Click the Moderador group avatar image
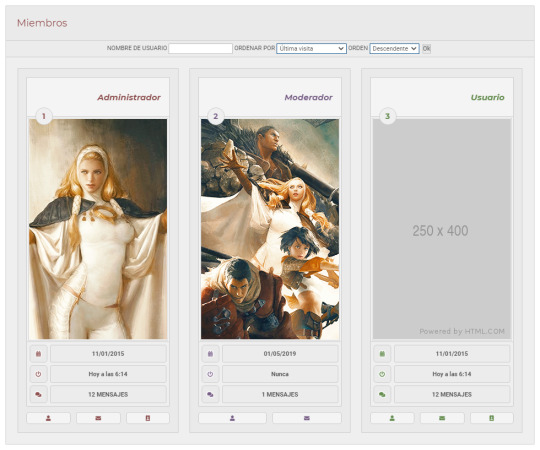Screen dimensions: 540x450 (270, 229)
